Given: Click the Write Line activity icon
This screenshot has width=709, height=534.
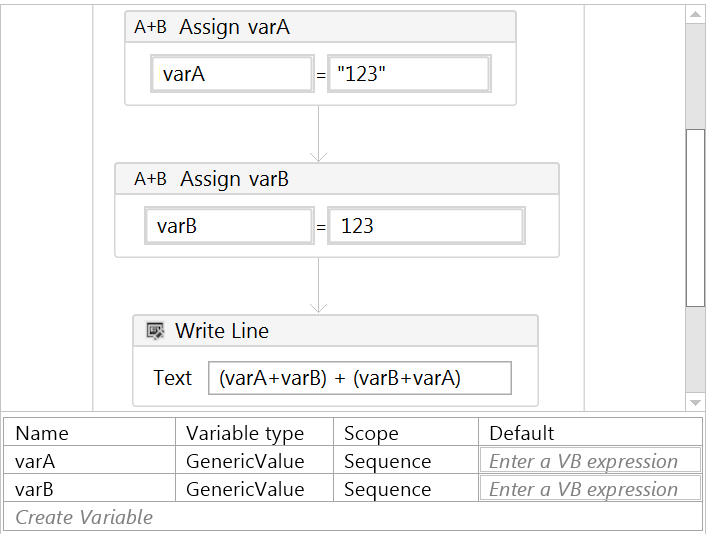Looking at the screenshot, I should 155,331.
